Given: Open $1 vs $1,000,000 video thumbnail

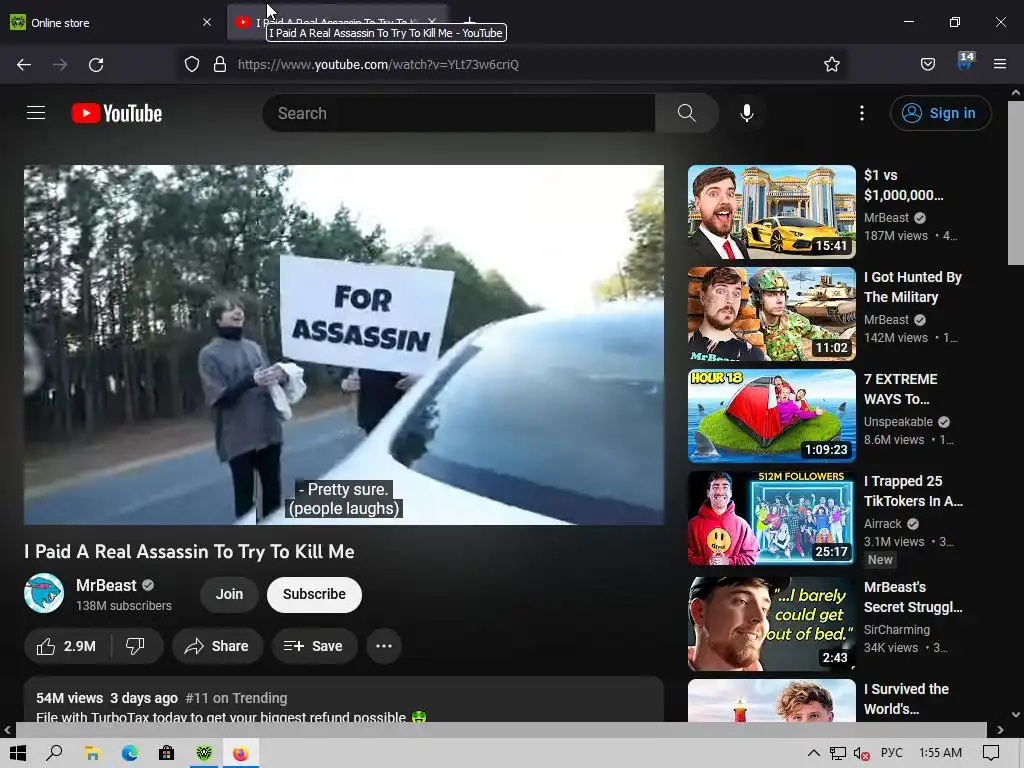Looking at the screenshot, I should pos(771,212).
